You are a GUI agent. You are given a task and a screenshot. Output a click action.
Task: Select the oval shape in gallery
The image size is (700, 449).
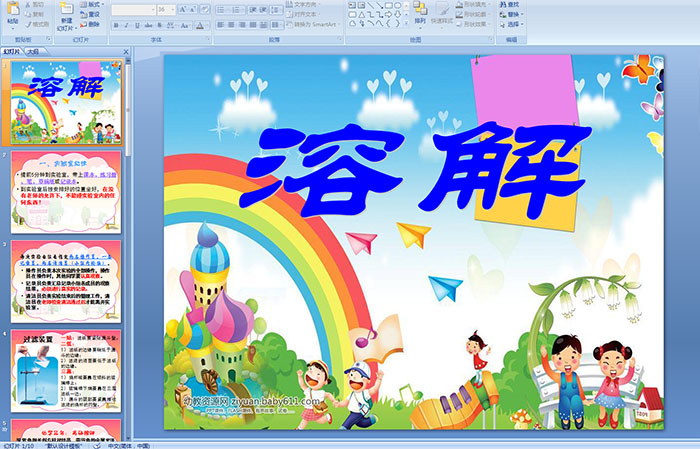pyautogui.click(x=397, y=5)
